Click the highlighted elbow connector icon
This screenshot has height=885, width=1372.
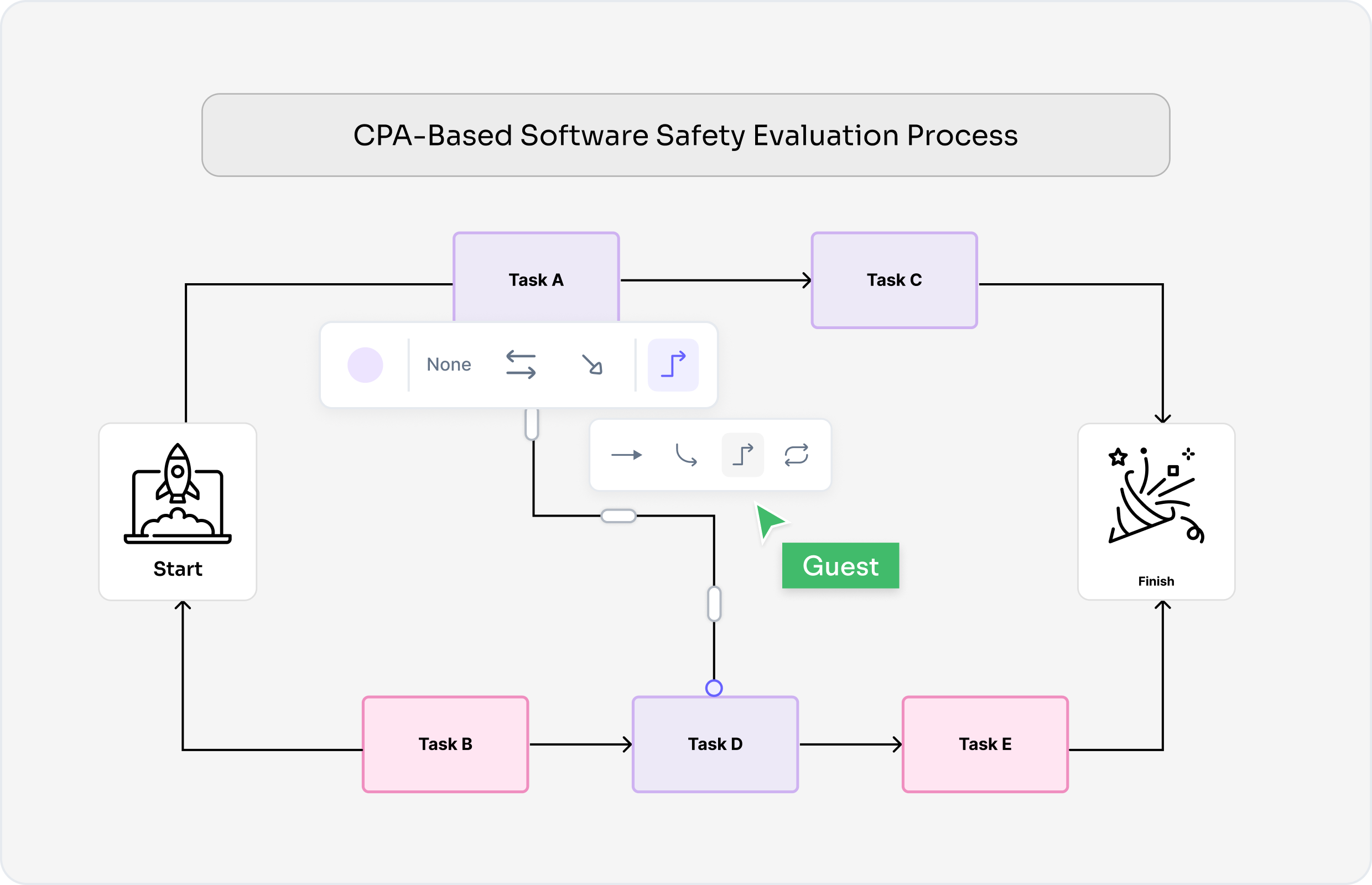click(x=673, y=365)
